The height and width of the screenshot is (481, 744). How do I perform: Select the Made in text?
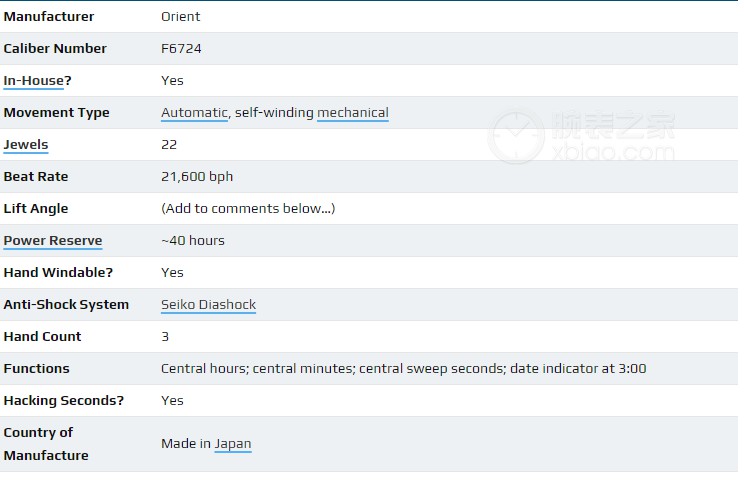(186, 444)
